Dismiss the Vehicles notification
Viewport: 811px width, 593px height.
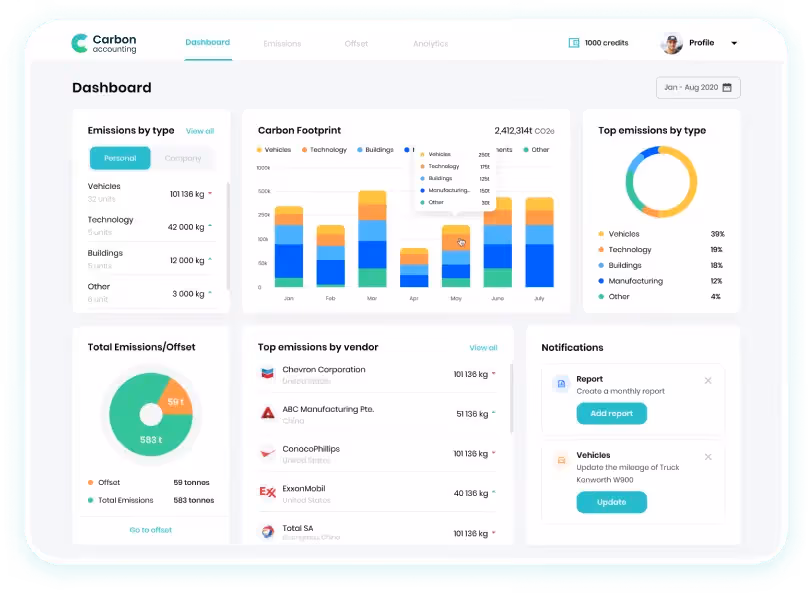coord(708,457)
